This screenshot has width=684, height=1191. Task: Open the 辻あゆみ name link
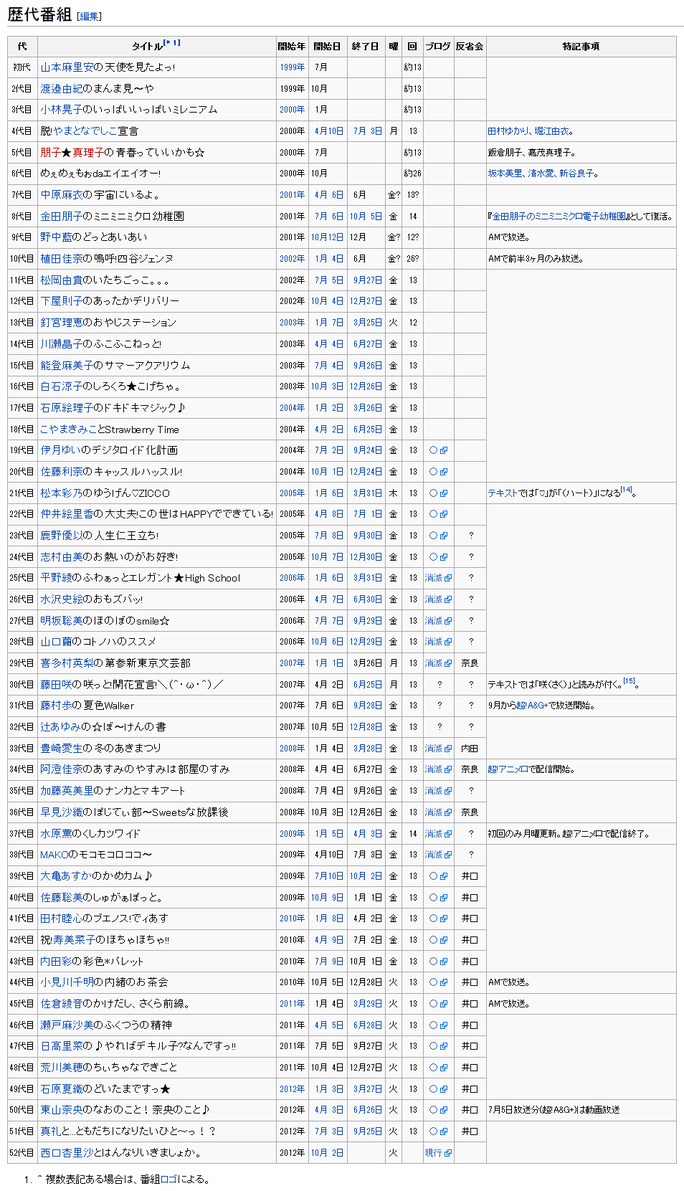click(62, 727)
